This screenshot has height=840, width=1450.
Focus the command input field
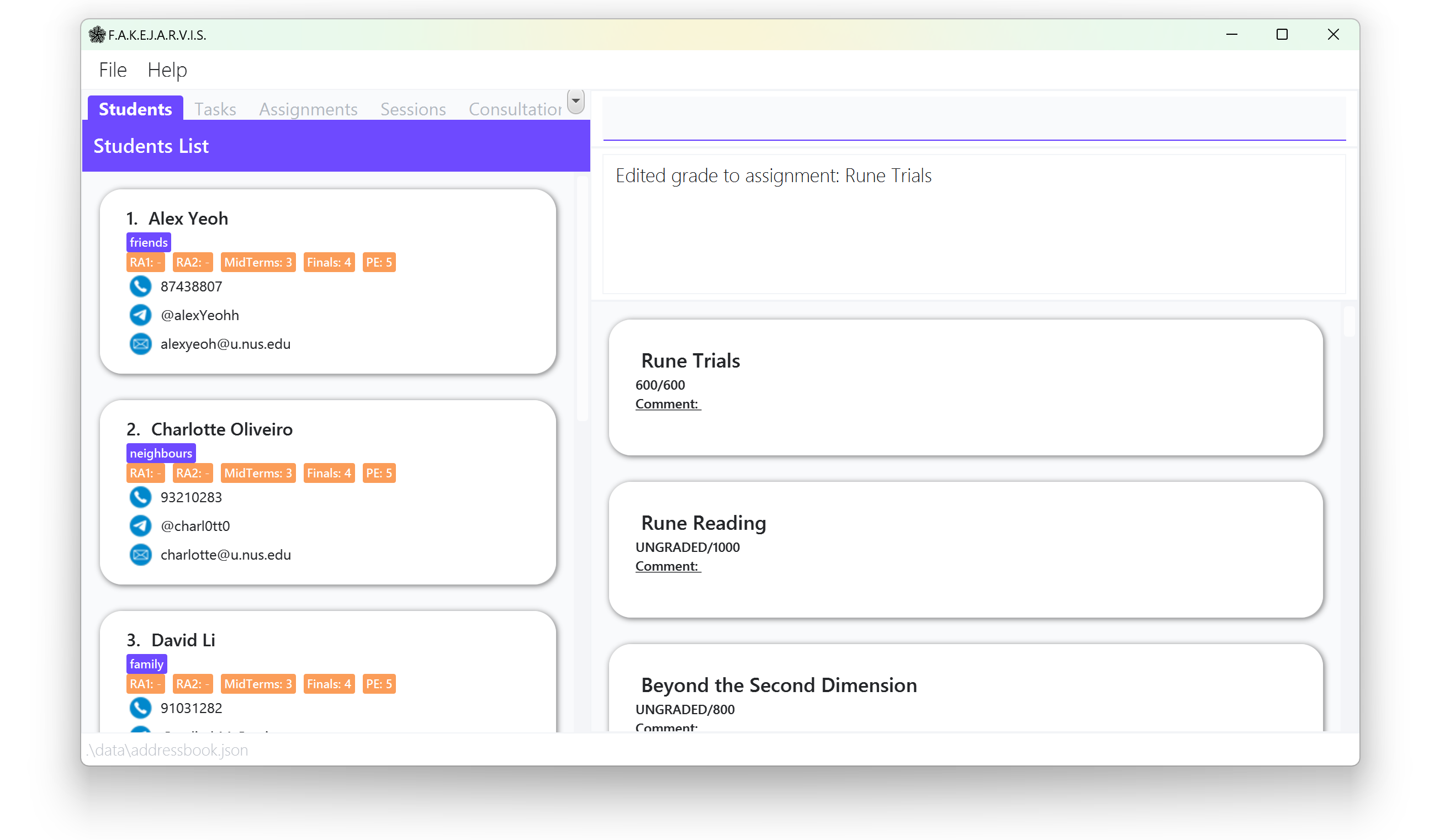(974, 118)
